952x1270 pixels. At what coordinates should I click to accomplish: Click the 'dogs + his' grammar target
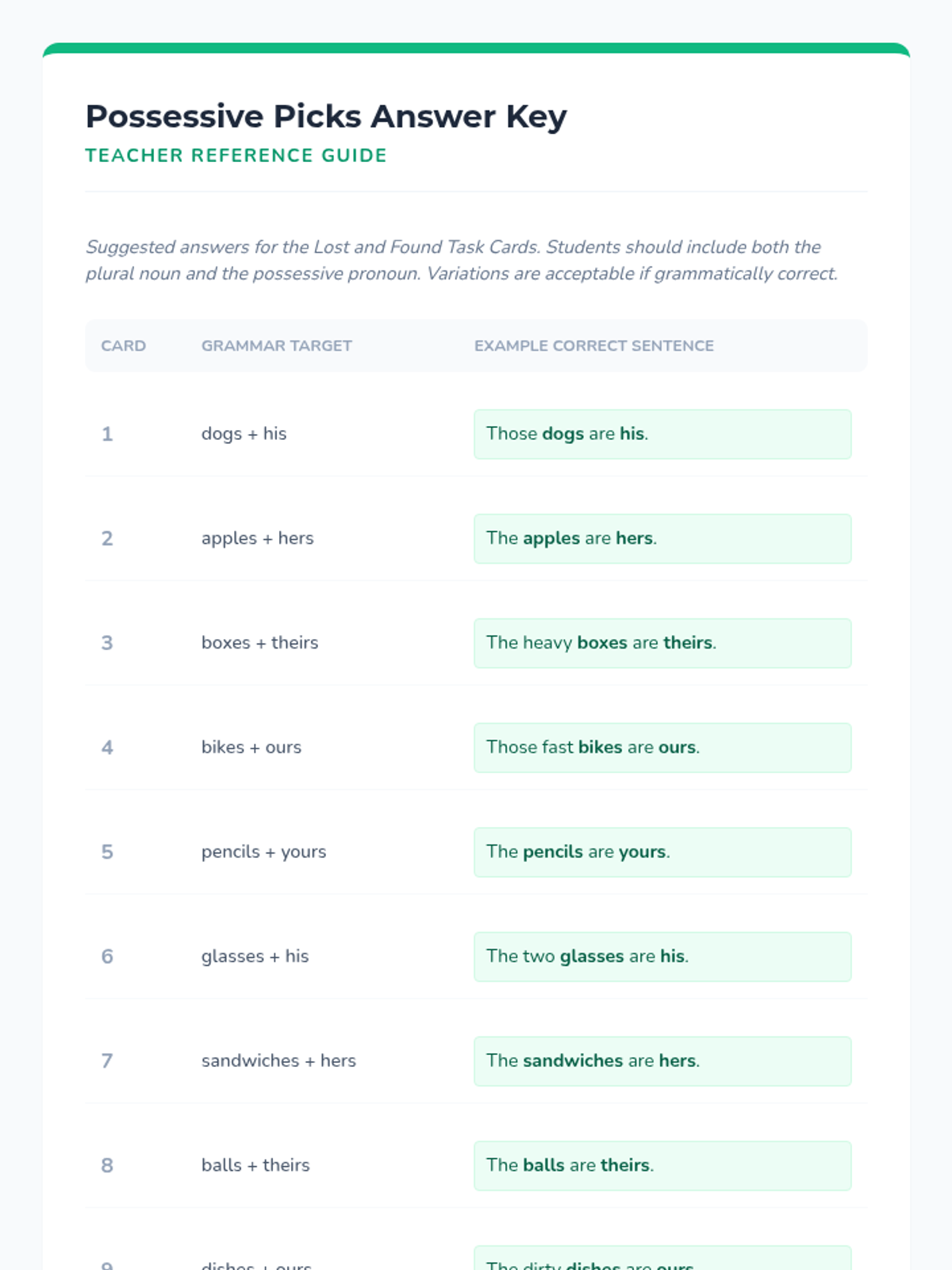click(244, 434)
